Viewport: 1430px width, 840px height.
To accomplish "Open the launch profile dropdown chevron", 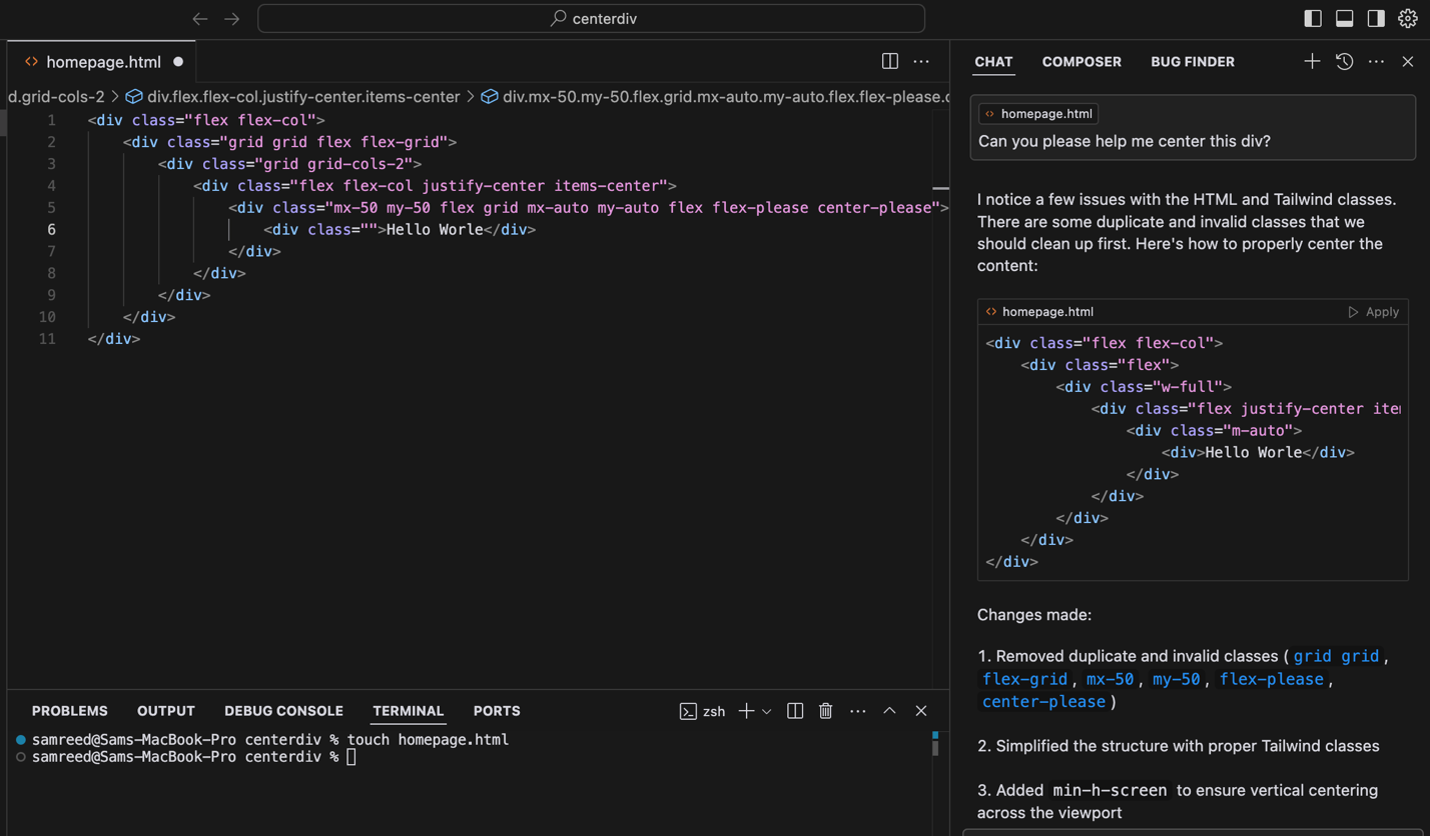I will [x=767, y=712].
